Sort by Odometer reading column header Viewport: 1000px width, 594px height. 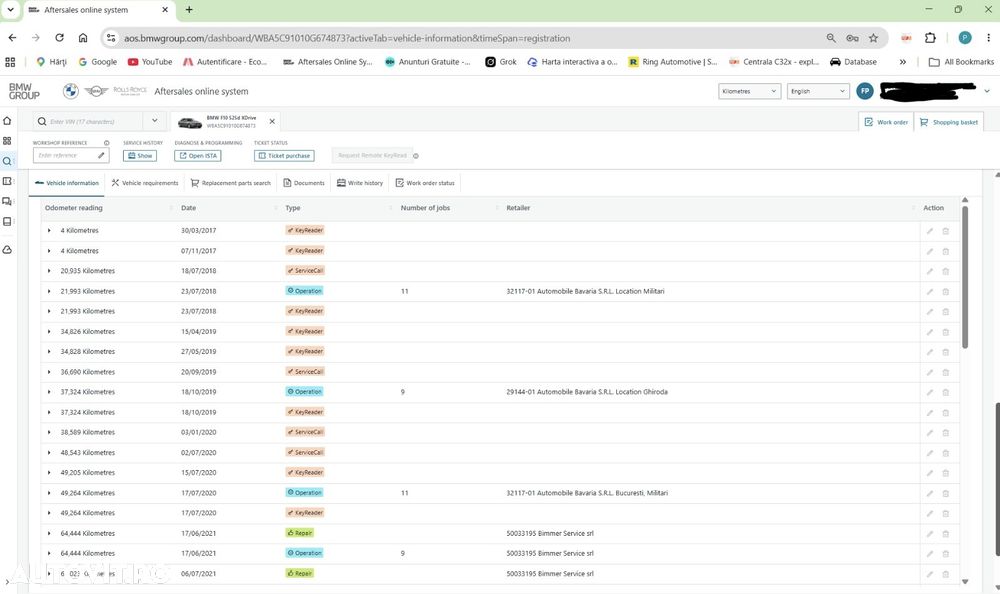(73, 208)
